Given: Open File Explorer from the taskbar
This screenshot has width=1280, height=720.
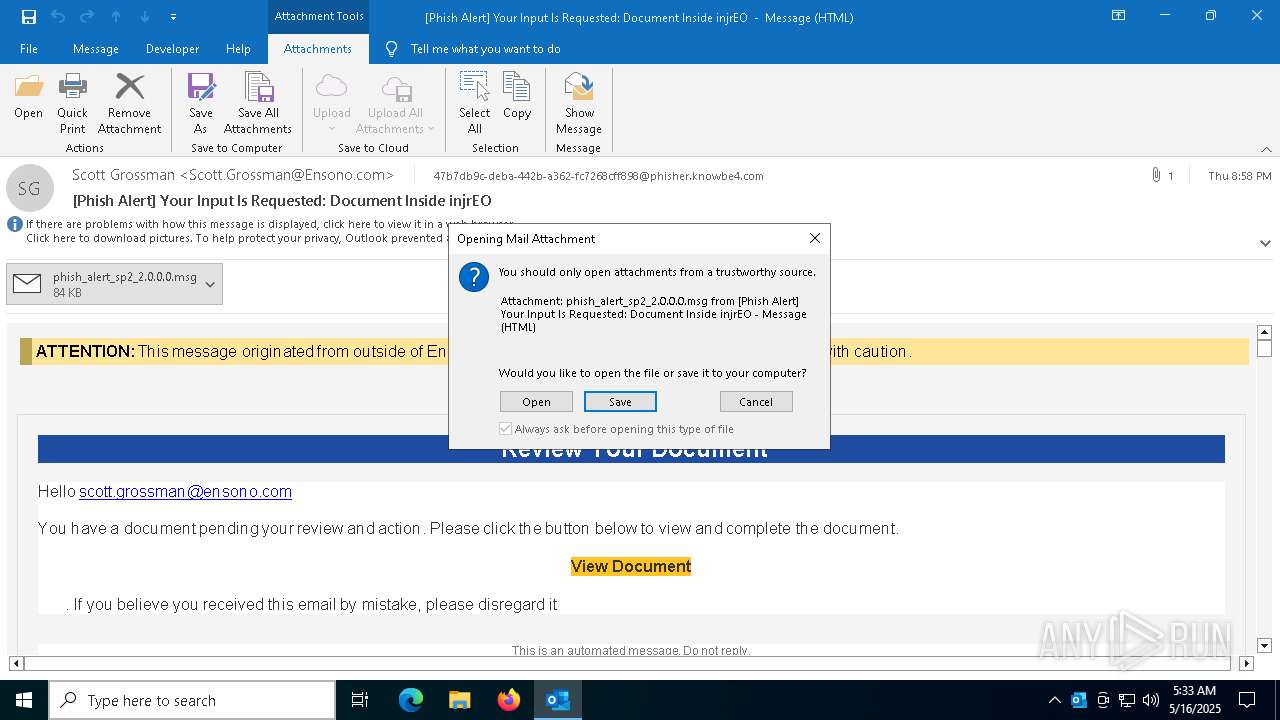Looking at the screenshot, I should [x=459, y=700].
